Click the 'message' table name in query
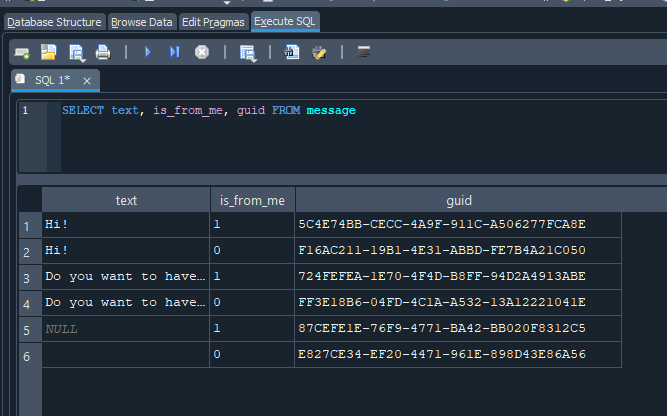667x416 pixels. pyautogui.click(x=331, y=111)
